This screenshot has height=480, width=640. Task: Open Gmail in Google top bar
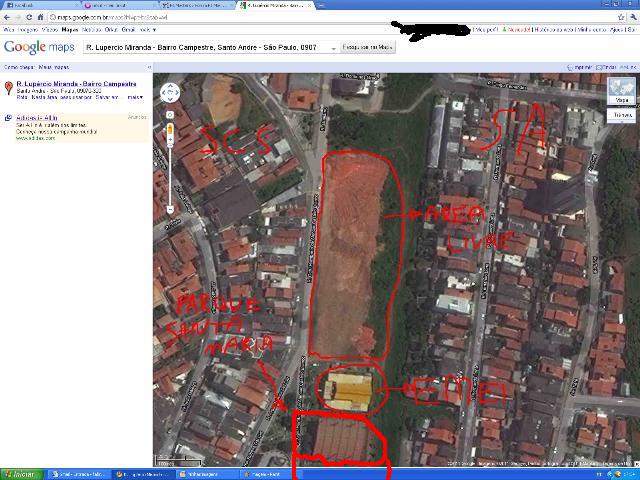click(128, 30)
